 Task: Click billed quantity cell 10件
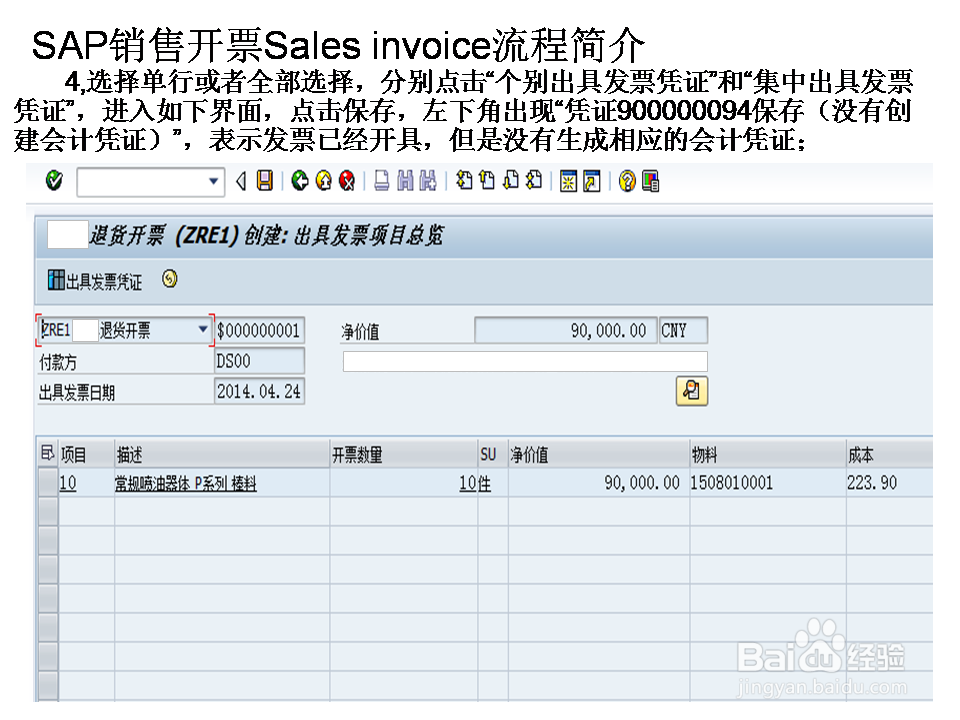click(475, 484)
